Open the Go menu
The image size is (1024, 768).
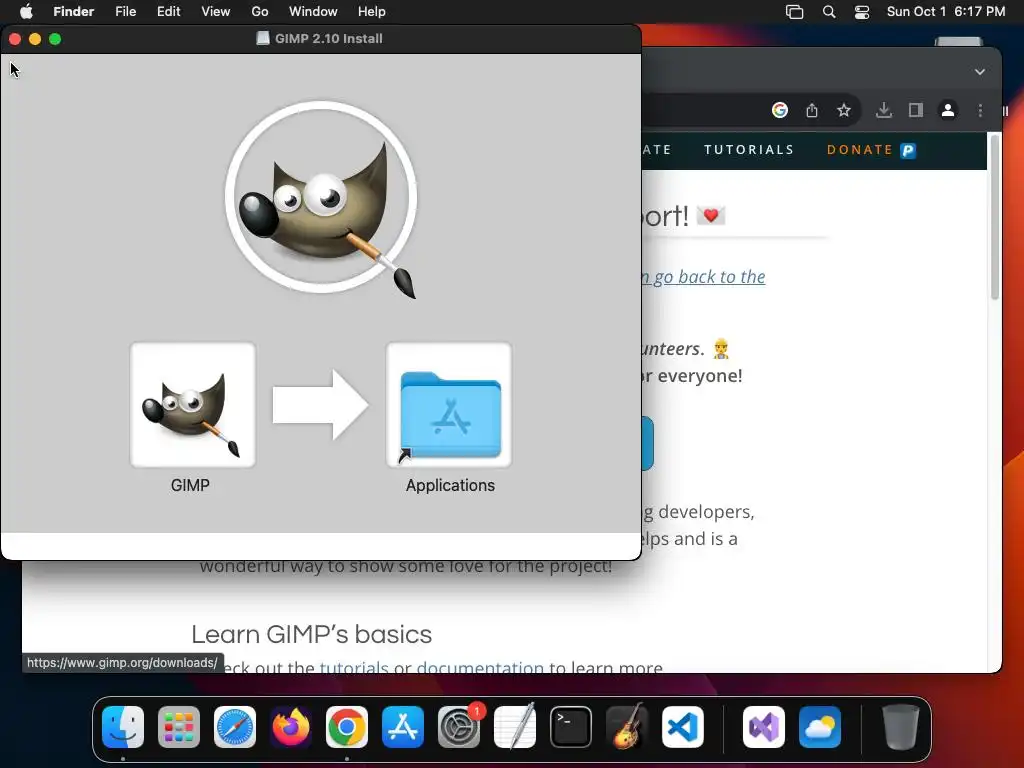pos(260,12)
